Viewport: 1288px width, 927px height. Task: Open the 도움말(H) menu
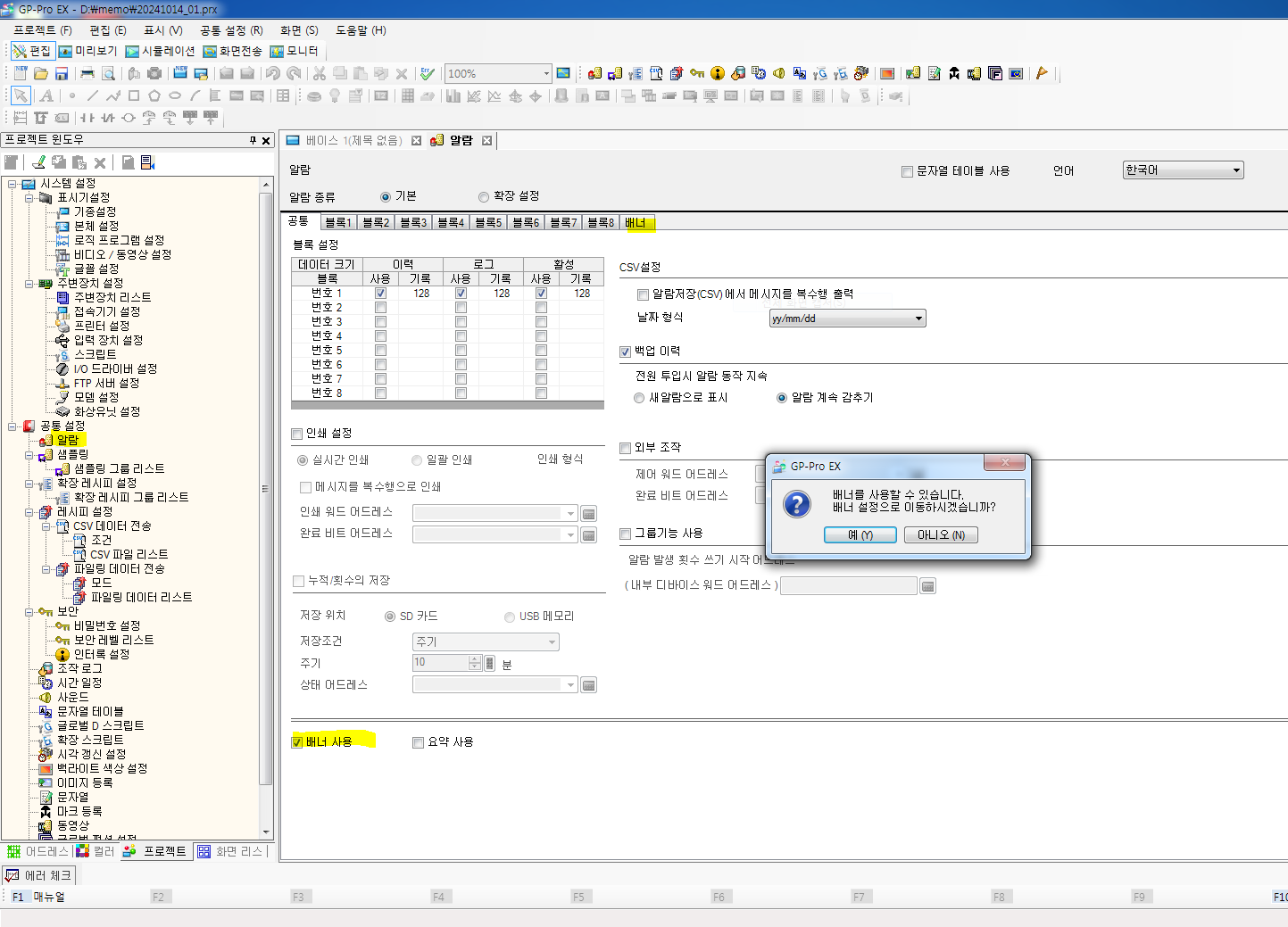(361, 30)
